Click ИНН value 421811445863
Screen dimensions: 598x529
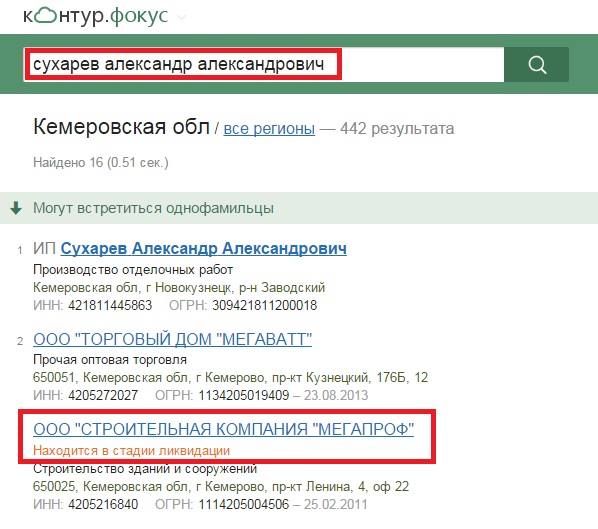click(x=110, y=306)
